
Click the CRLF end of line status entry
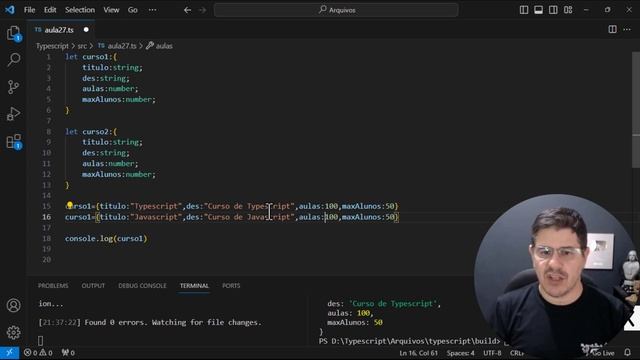[516, 353]
